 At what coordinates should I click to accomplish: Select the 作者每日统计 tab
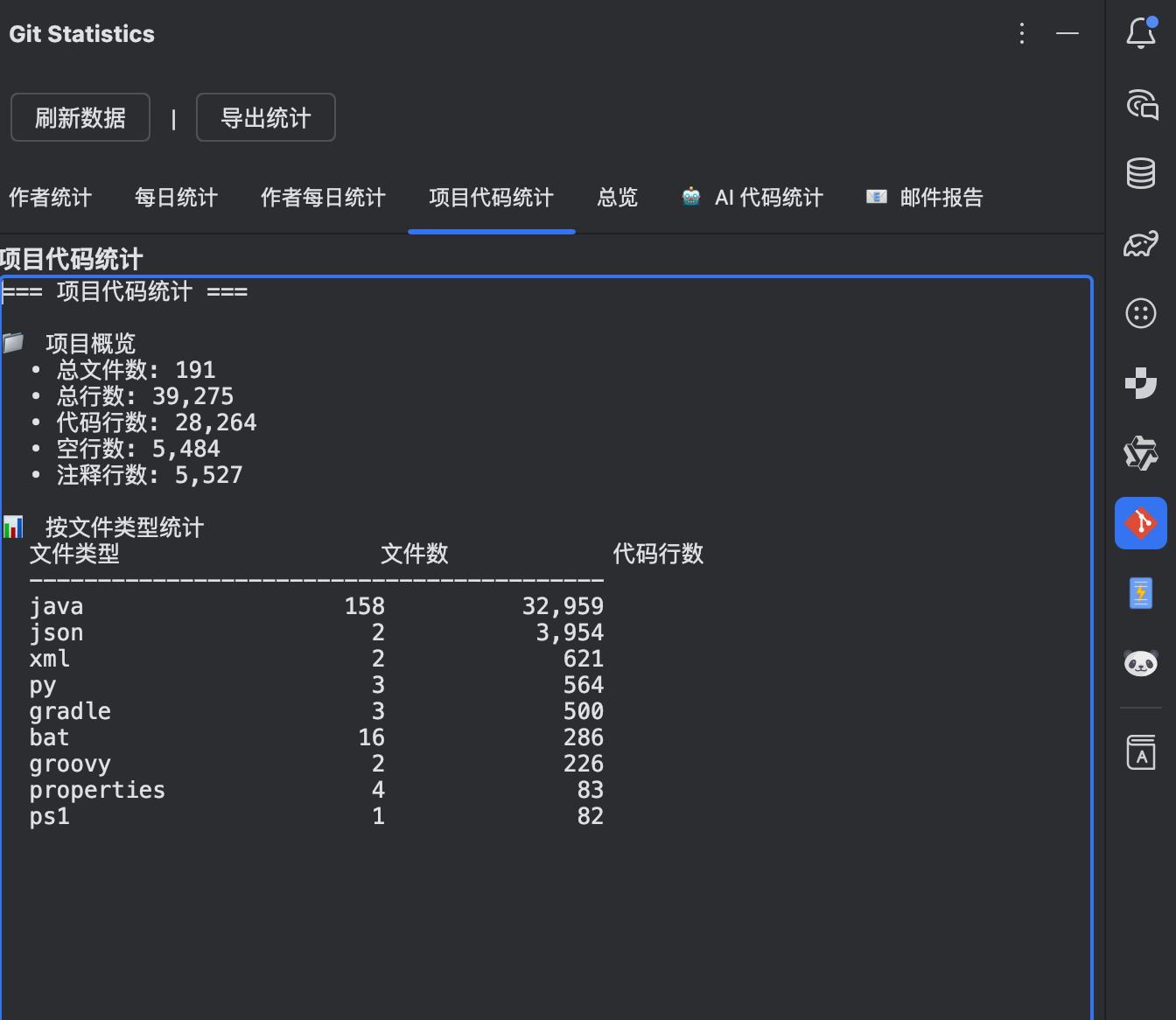click(323, 198)
